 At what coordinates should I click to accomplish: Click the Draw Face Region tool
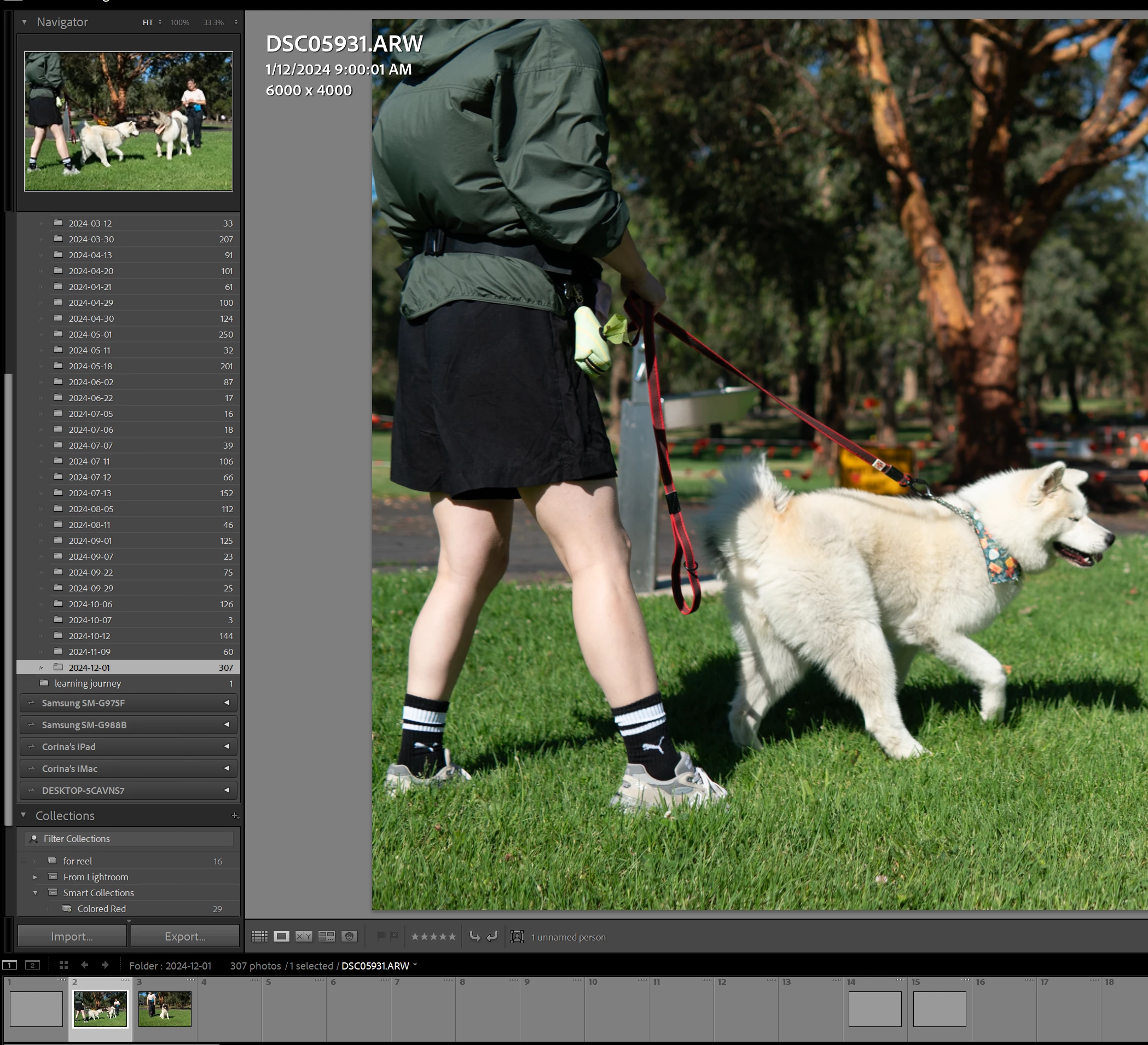click(517, 937)
